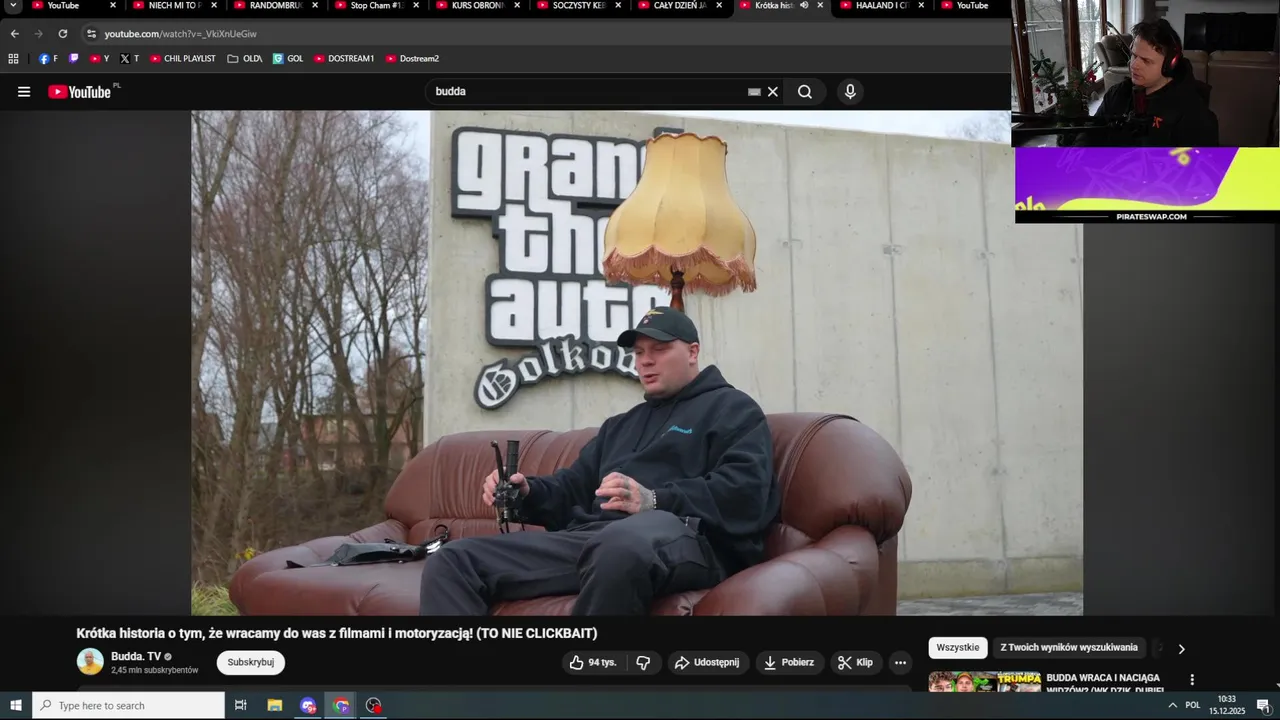Switch to the RANDOMBRUK browser tab
The width and height of the screenshot is (1280, 720).
coord(276,6)
